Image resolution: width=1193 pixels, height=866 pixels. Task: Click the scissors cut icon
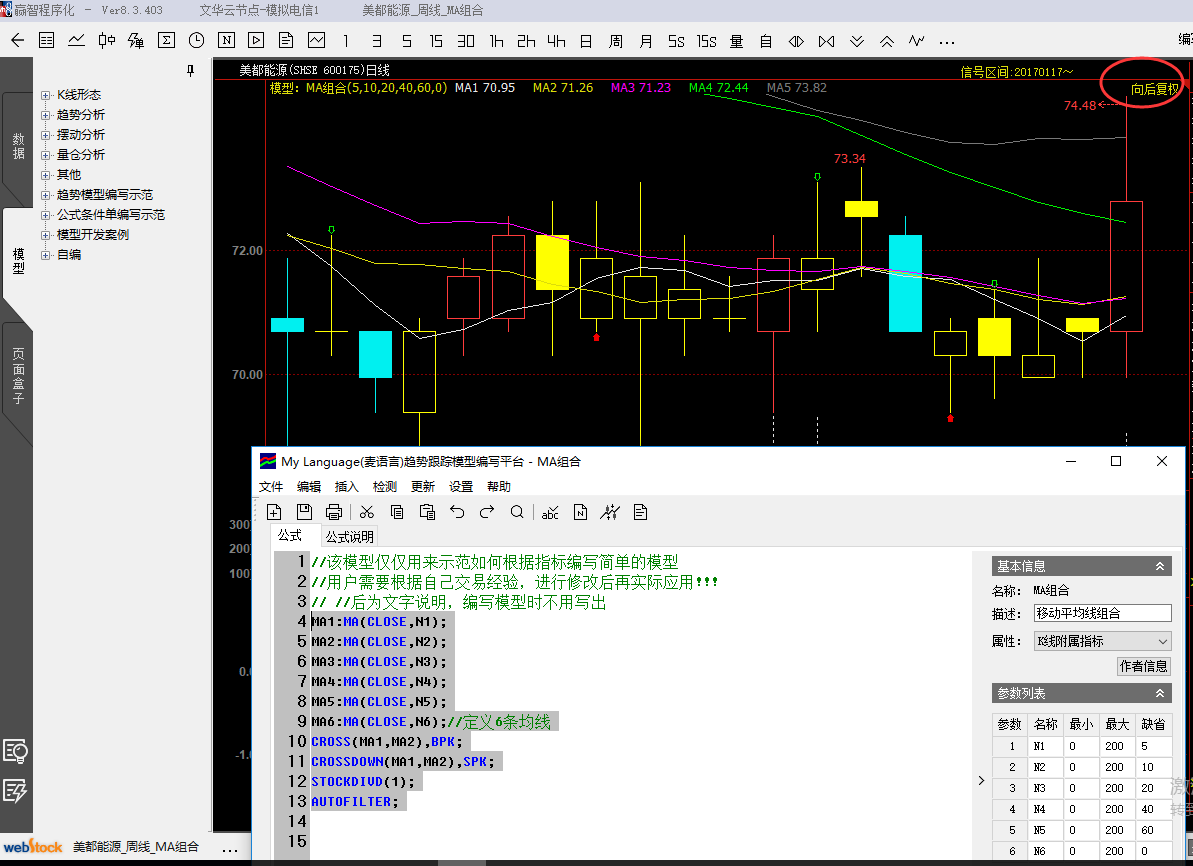[367, 512]
